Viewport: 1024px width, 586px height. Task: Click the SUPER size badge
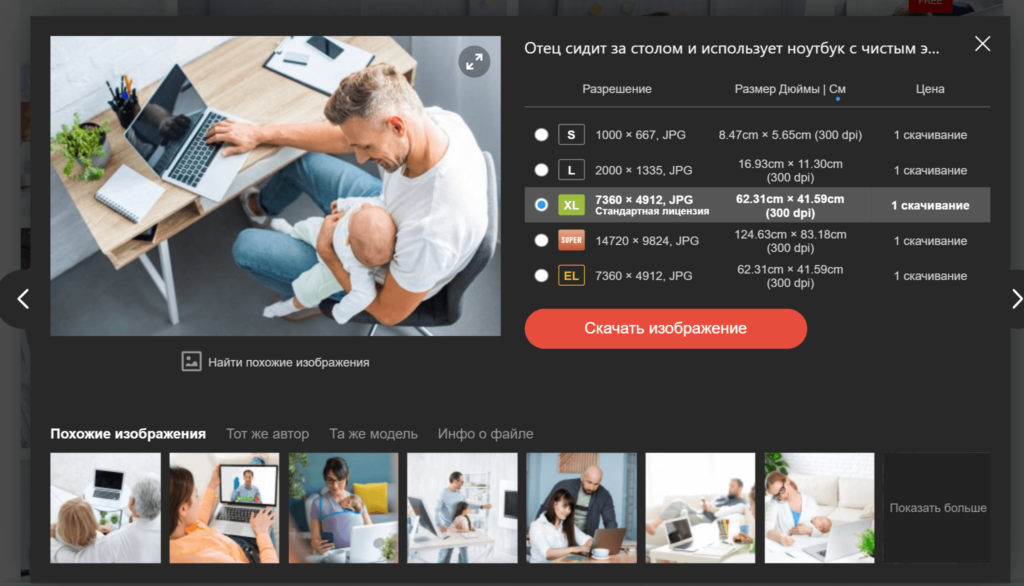pos(571,240)
